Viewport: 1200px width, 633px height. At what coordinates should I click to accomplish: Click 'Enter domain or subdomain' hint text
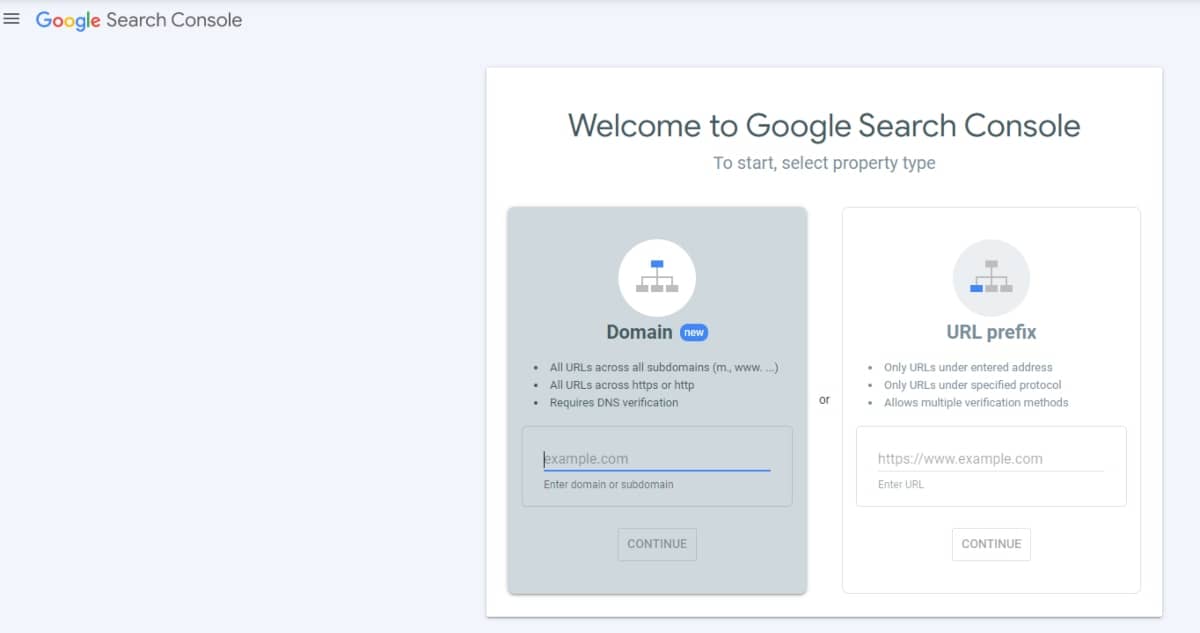(608, 485)
